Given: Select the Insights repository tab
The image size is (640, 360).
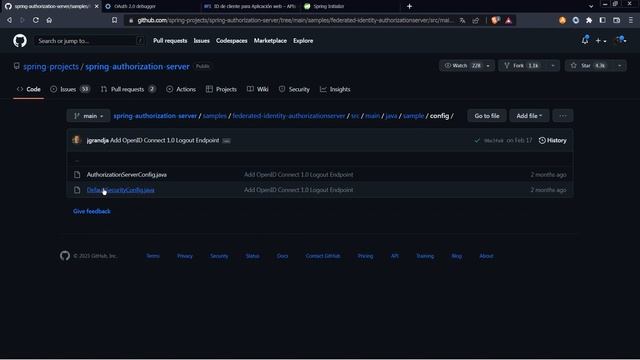Looking at the screenshot, I should (x=335, y=89).
